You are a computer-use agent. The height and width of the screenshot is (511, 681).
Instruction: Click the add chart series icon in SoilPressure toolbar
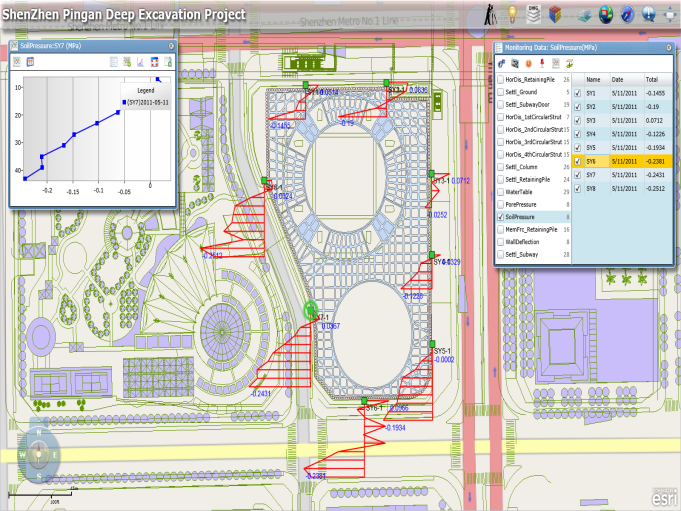click(127, 62)
